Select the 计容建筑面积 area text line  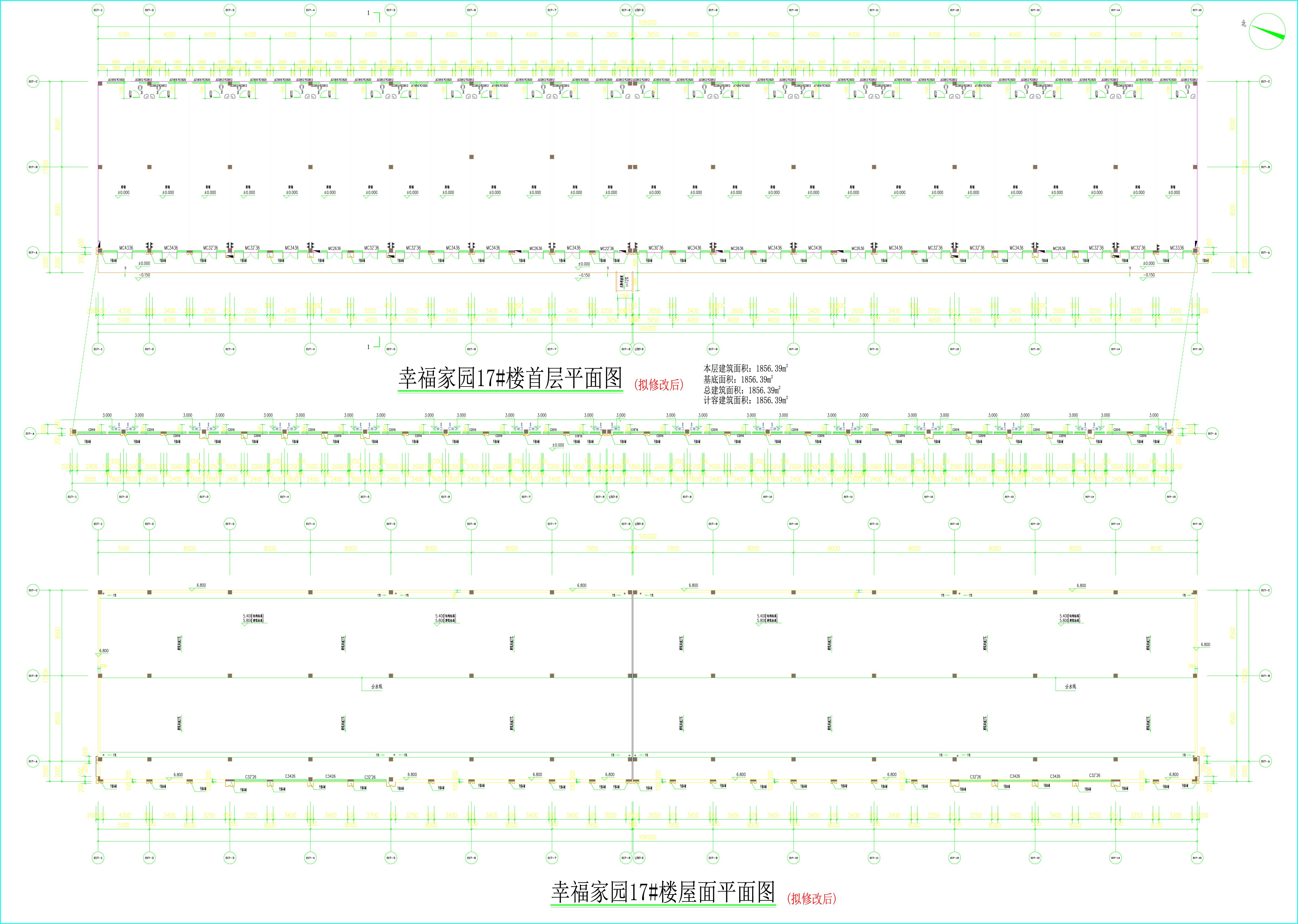tap(745, 401)
